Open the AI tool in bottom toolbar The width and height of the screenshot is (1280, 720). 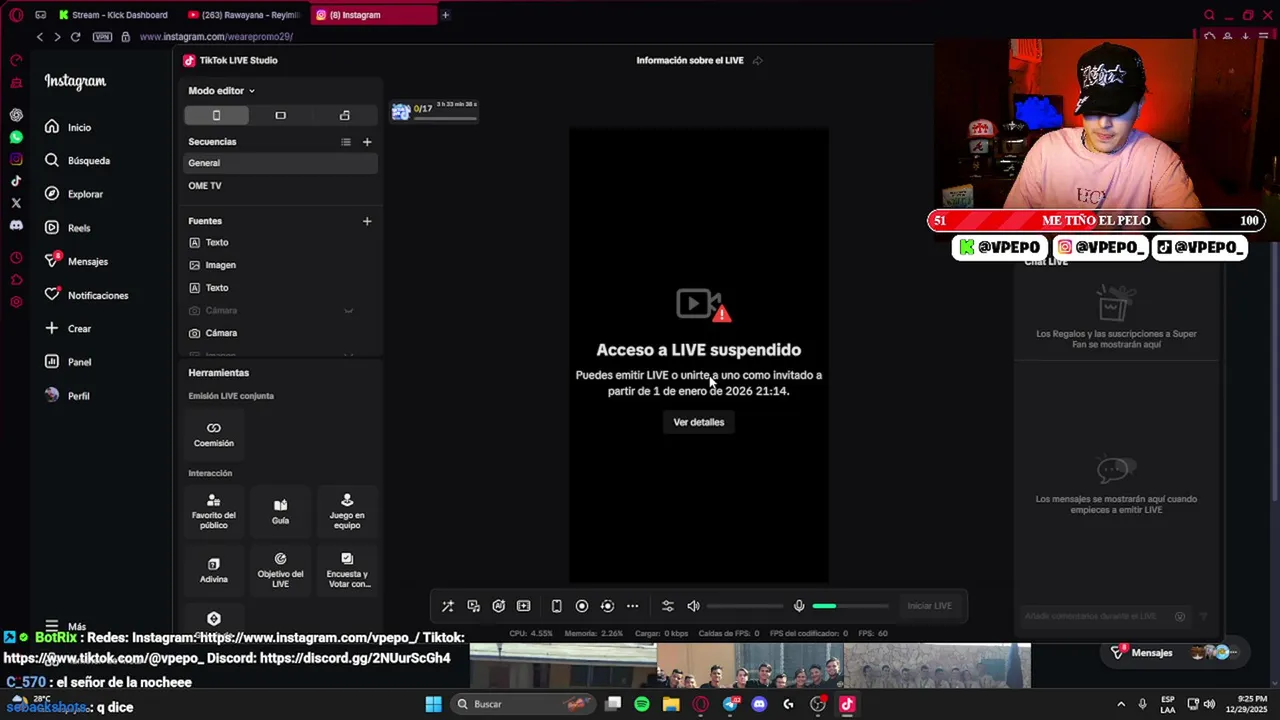[x=498, y=606]
